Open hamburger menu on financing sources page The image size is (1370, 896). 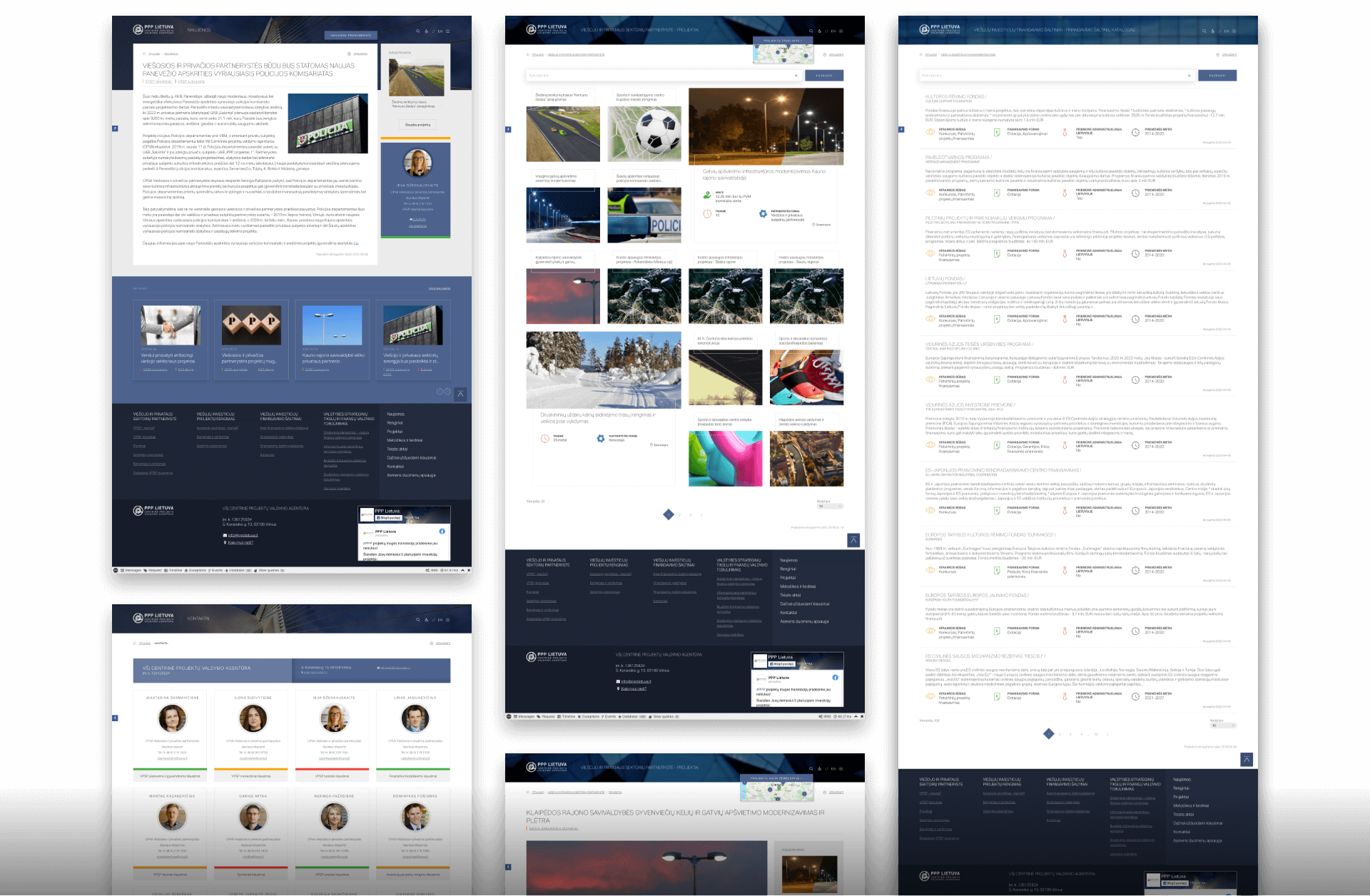coord(1234,31)
